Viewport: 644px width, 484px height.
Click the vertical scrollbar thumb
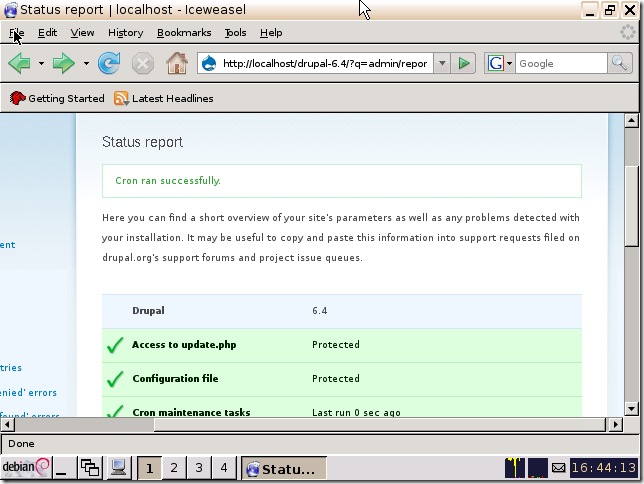pyautogui.click(x=631, y=205)
